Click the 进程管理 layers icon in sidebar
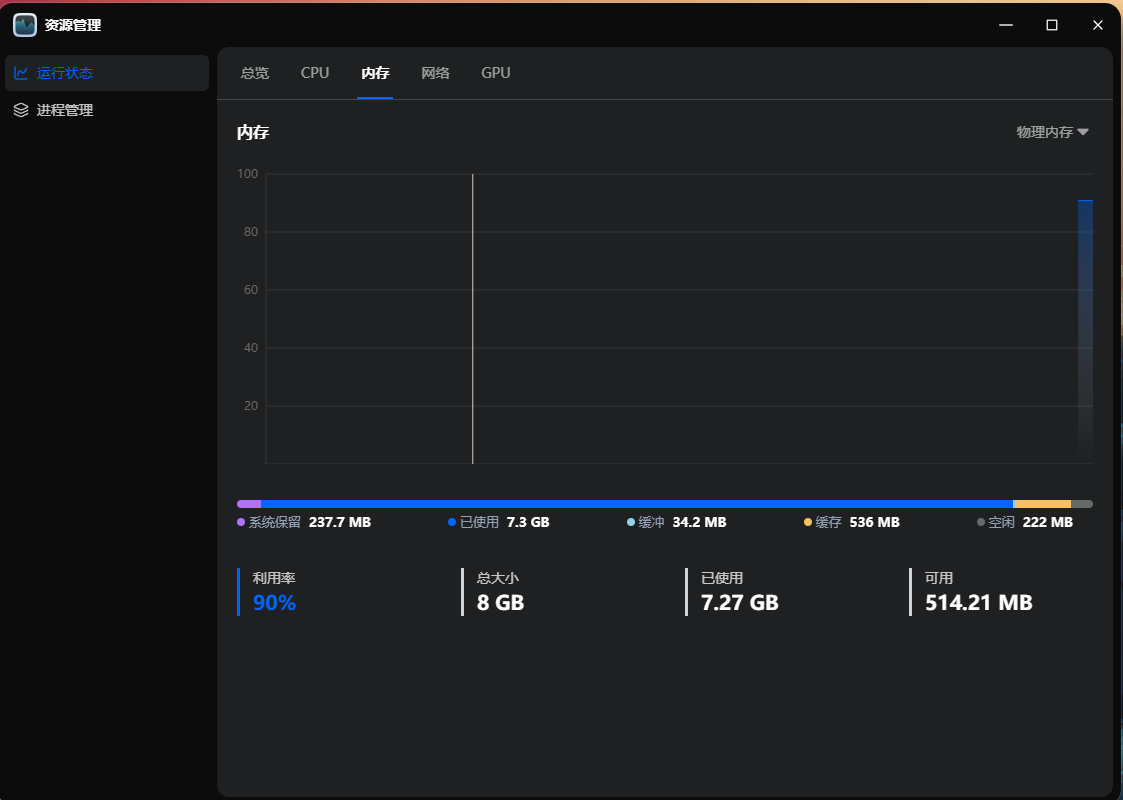Image resolution: width=1123 pixels, height=800 pixels. [22, 110]
